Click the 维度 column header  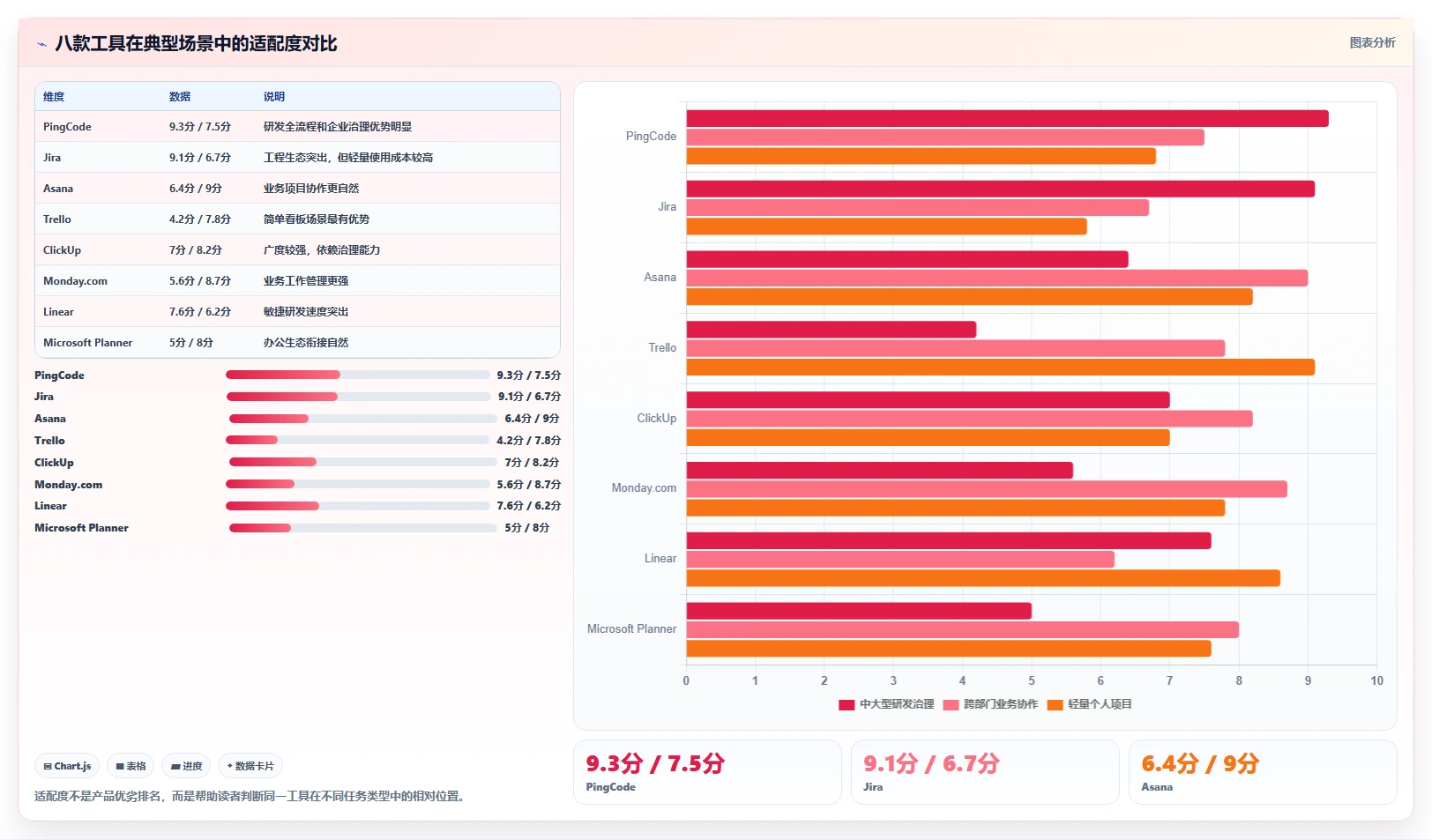(x=54, y=97)
